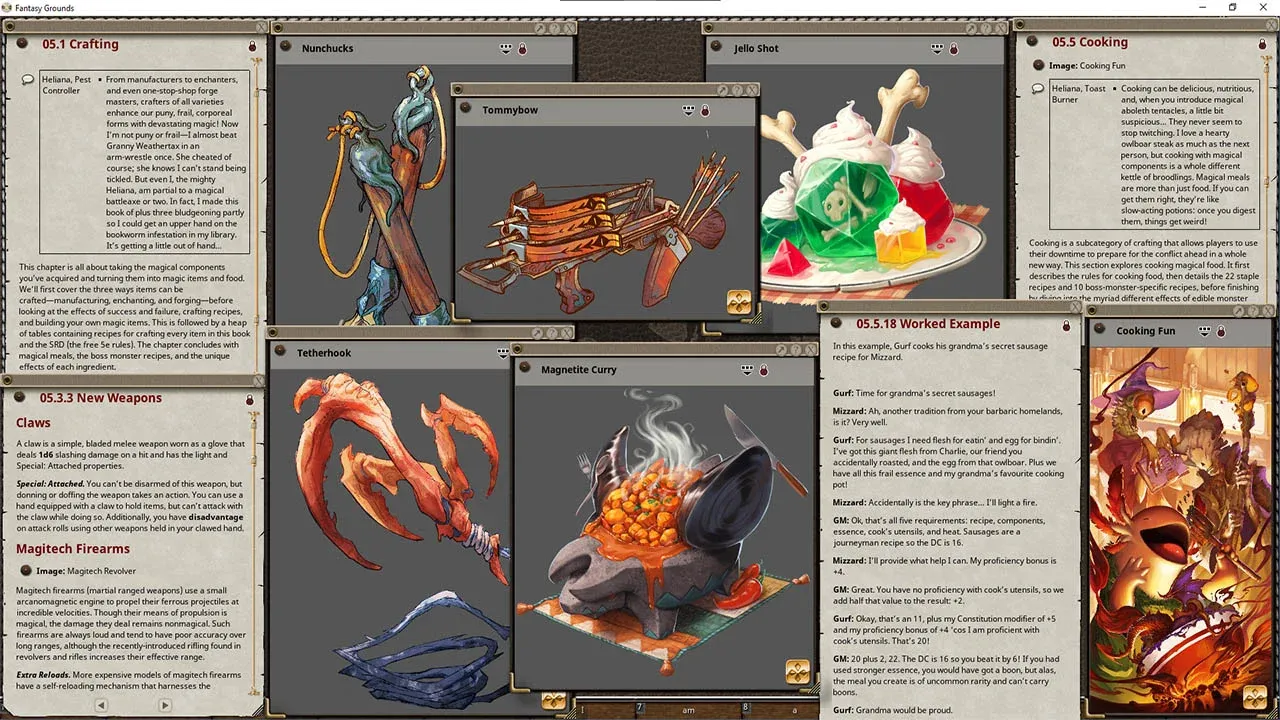Image resolution: width=1280 pixels, height=720 pixels.
Task: Click the Magitech Firearms heading text
Action: click(x=73, y=549)
